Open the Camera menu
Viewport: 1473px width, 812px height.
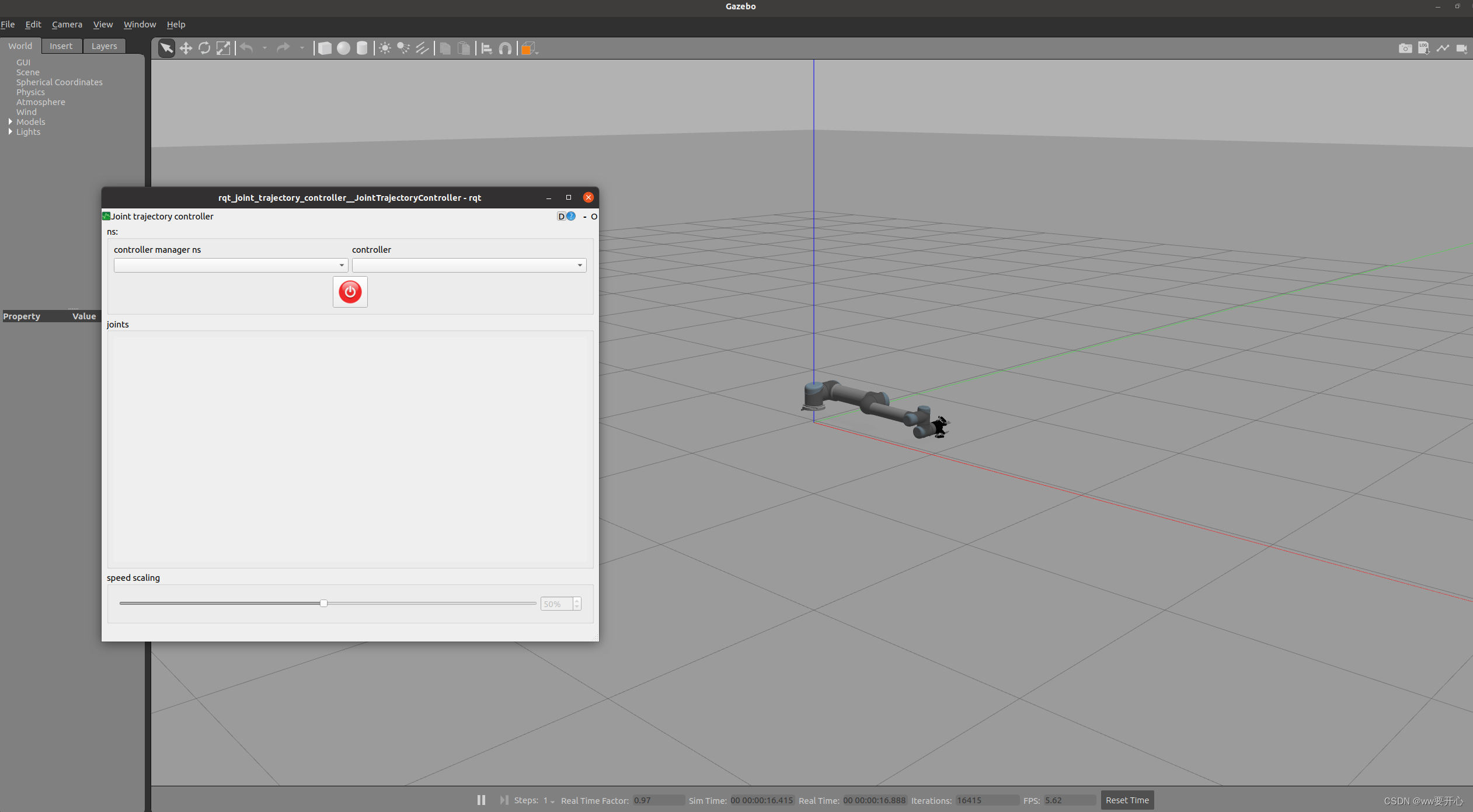[67, 25]
